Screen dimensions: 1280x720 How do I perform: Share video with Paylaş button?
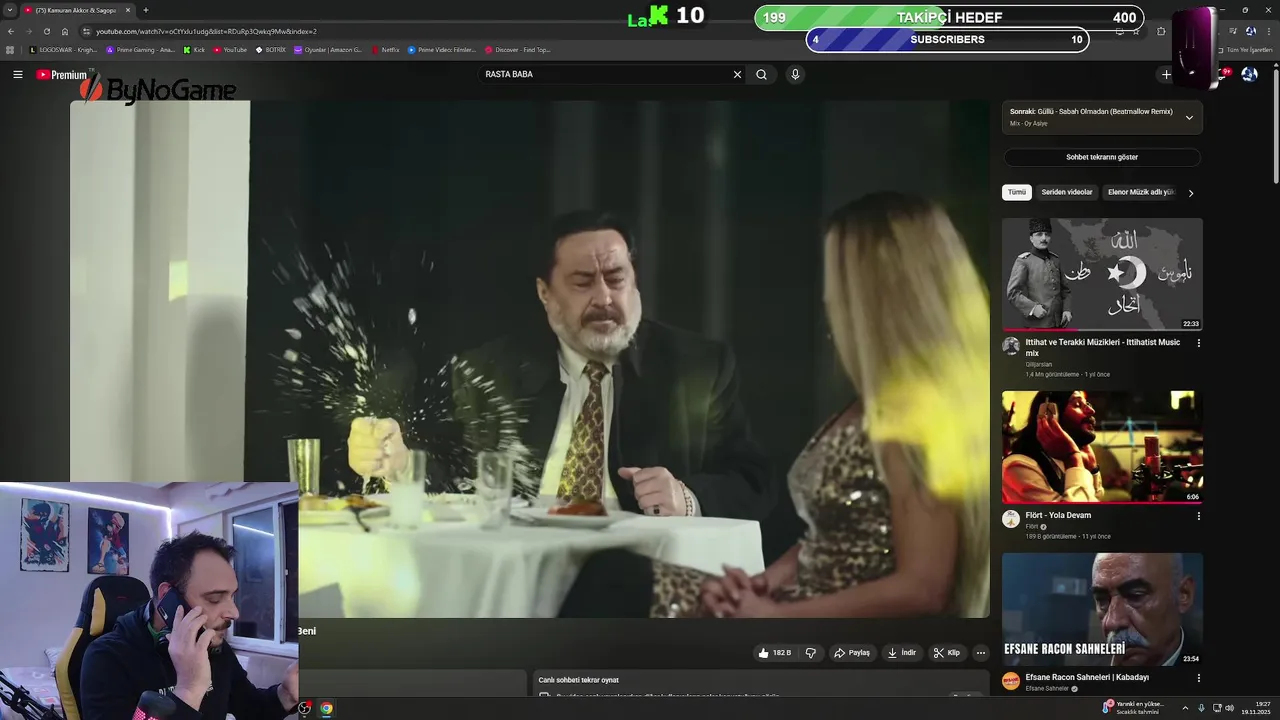[x=852, y=653]
